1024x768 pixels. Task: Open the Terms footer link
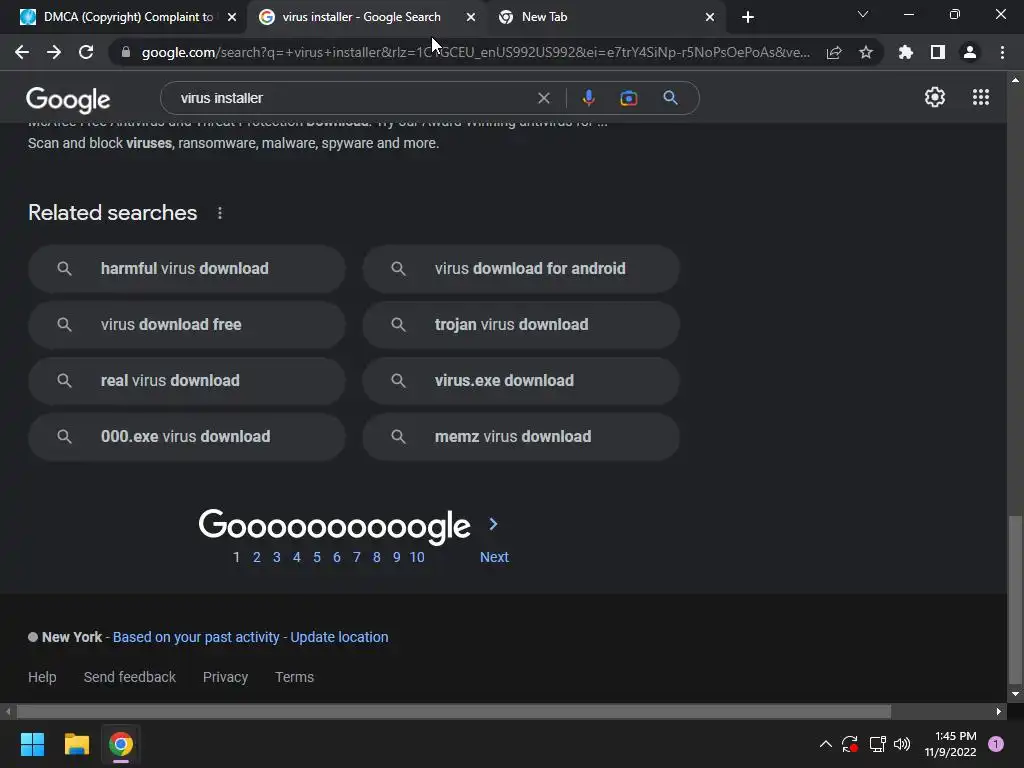click(x=294, y=677)
